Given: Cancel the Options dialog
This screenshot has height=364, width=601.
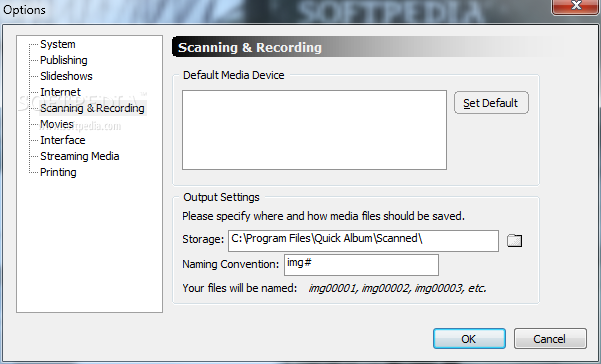Looking at the screenshot, I should pos(550,339).
